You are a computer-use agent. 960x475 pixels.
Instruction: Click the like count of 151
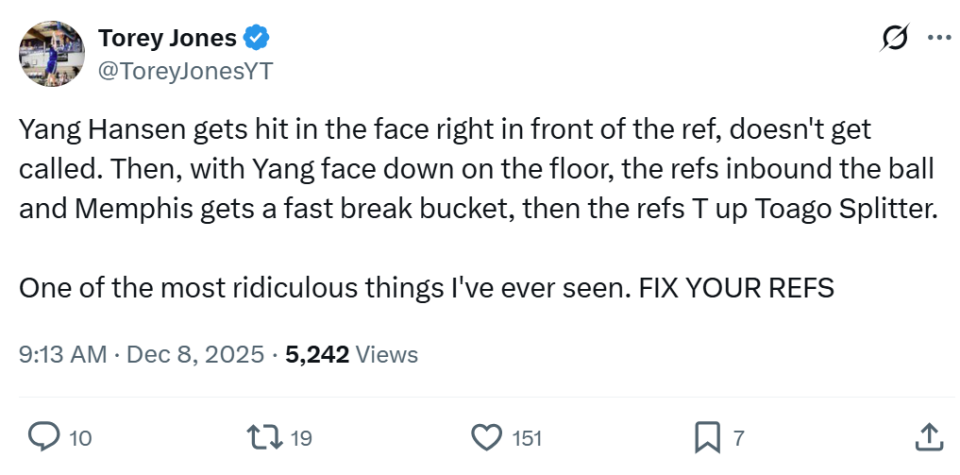pyautogui.click(x=526, y=437)
